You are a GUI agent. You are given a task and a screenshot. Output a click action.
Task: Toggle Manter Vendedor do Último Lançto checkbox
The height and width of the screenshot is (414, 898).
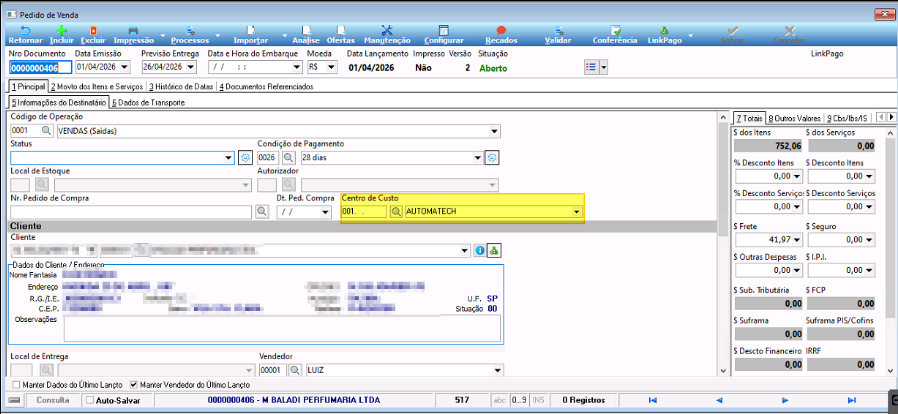coord(135,385)
